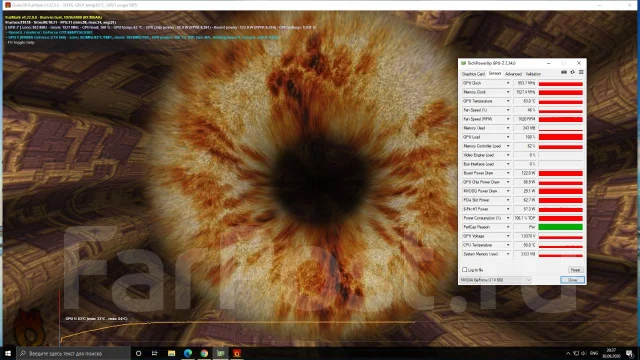Click FurMark GPU temperature graph label
The image size is (640, 360).
96,318
